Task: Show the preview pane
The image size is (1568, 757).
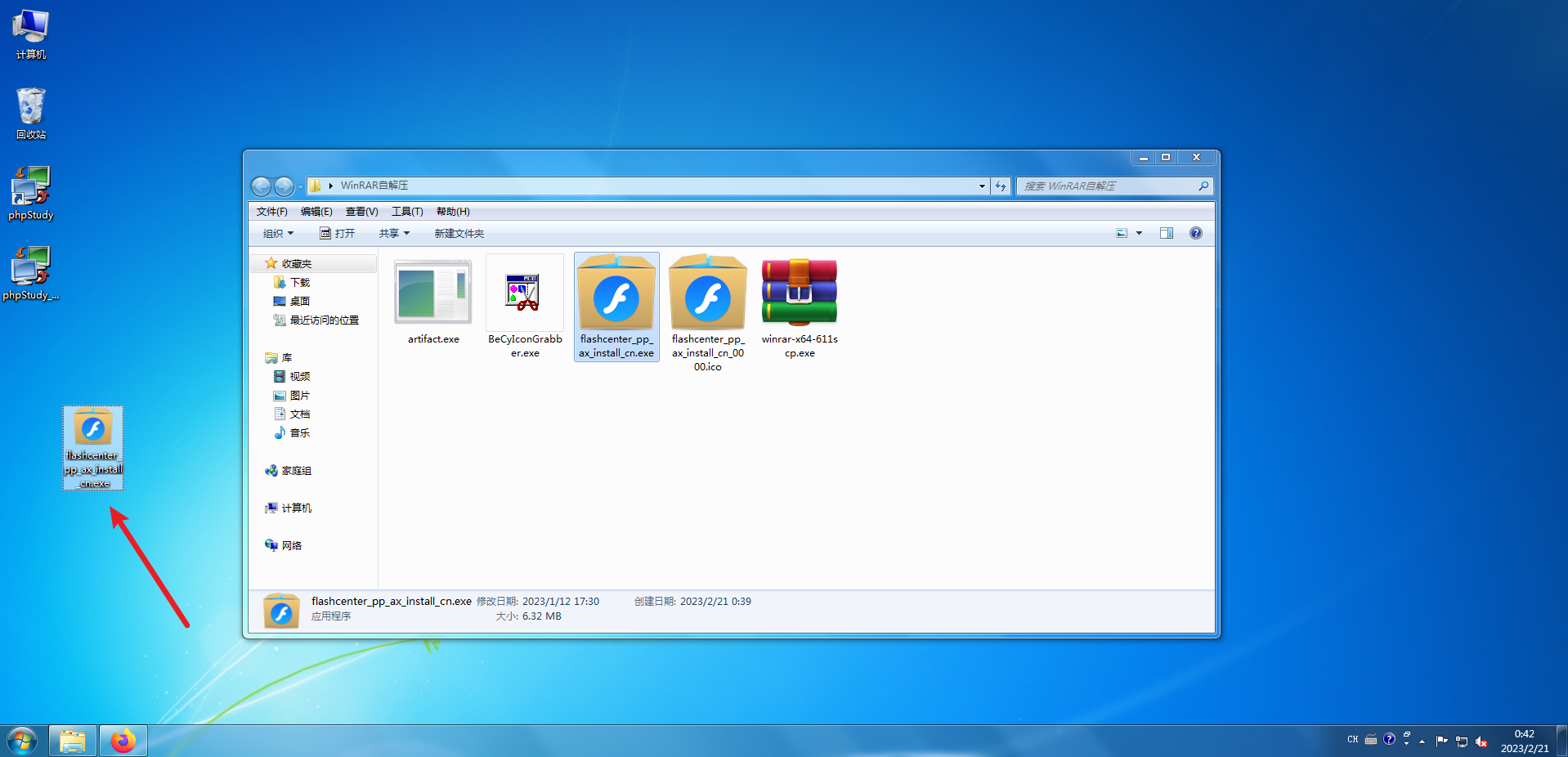Action: tap(1167, 234)
